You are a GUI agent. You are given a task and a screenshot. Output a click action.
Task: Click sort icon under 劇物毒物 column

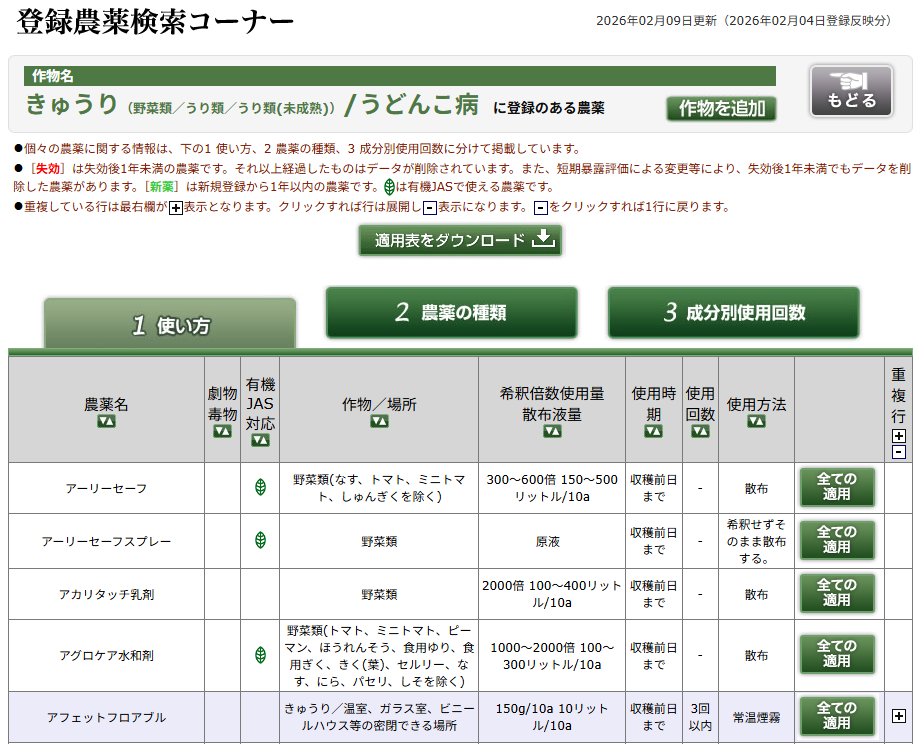point(222,431)
